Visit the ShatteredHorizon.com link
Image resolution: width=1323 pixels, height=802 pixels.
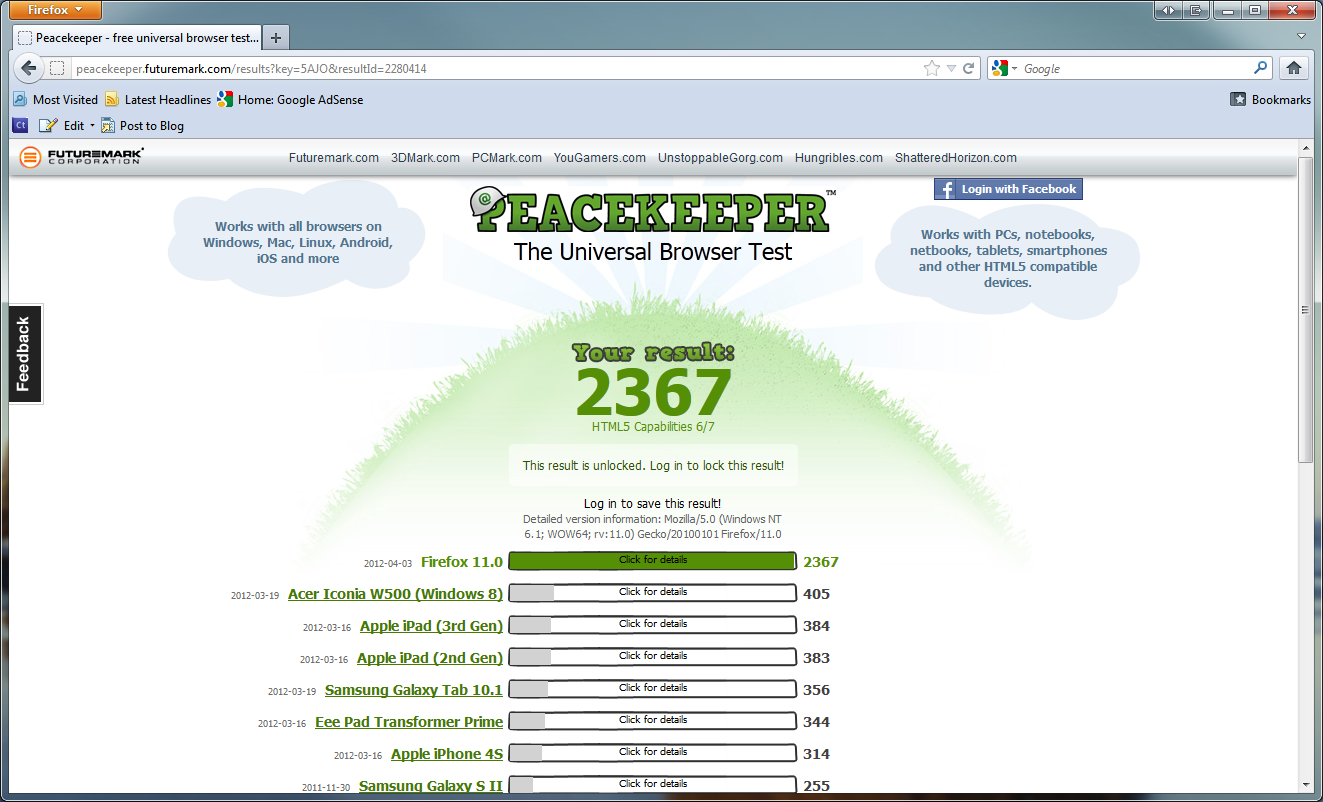(956, 158)
